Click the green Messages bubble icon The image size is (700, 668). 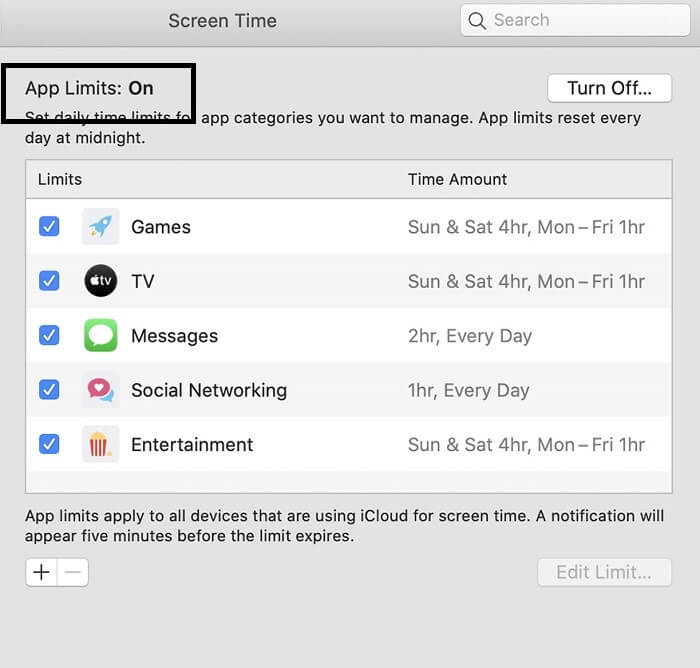(x=100, y=336)
